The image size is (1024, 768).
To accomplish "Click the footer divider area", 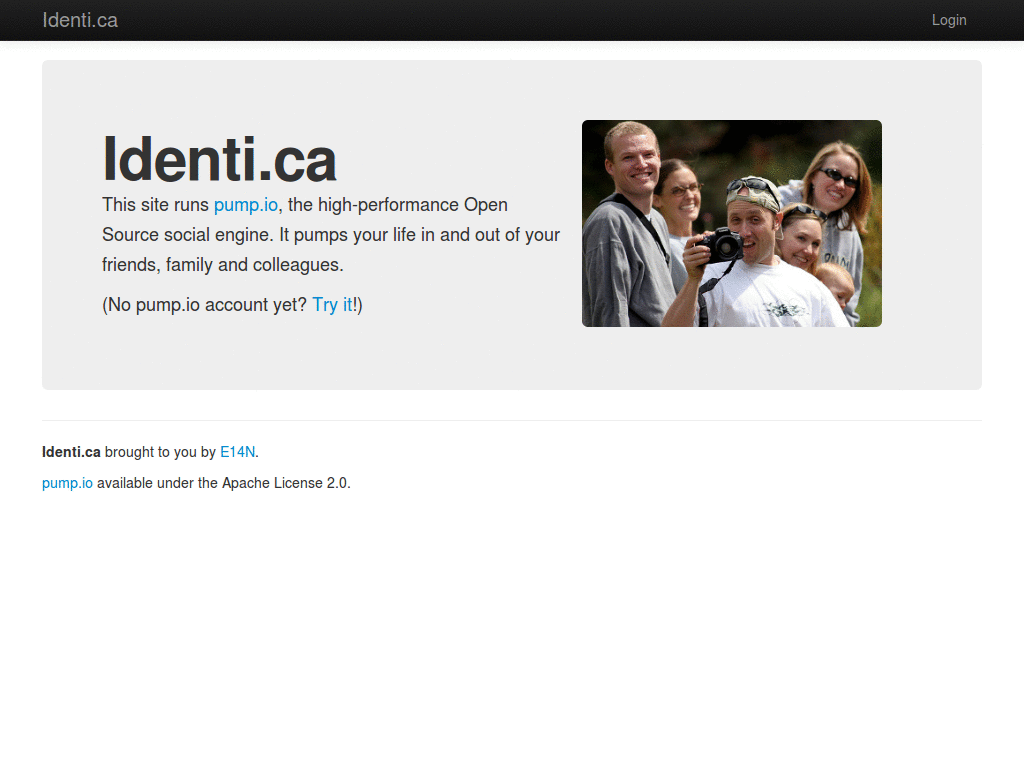I will coord(512,420).
